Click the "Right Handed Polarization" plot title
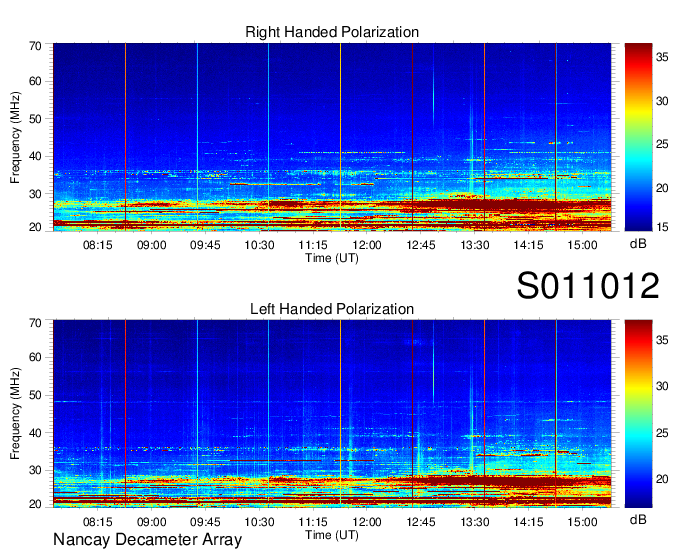The width and height of the screenshot is (680, 552). coord(332,32)
